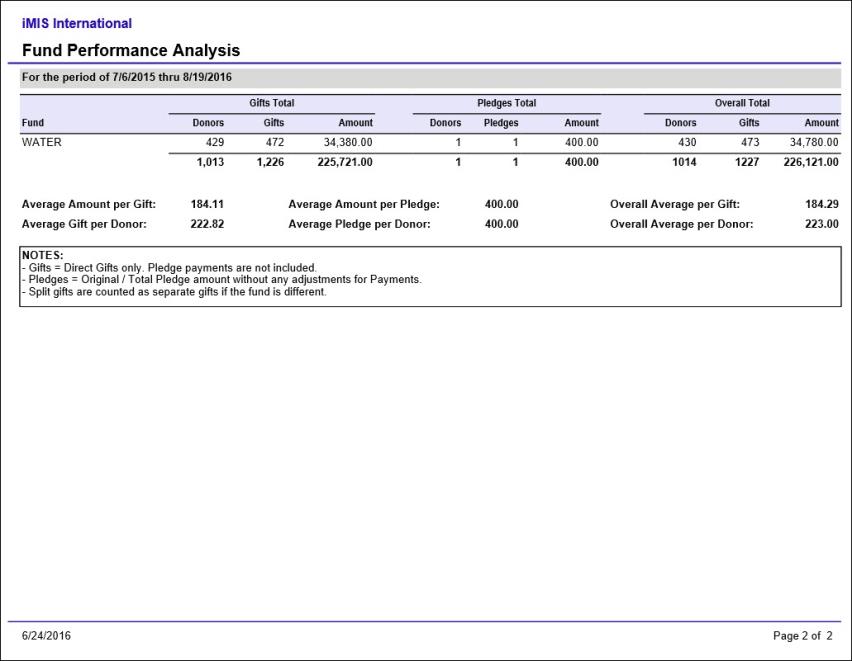Click the note about Original / Total Pledge amount

point(222,279)
